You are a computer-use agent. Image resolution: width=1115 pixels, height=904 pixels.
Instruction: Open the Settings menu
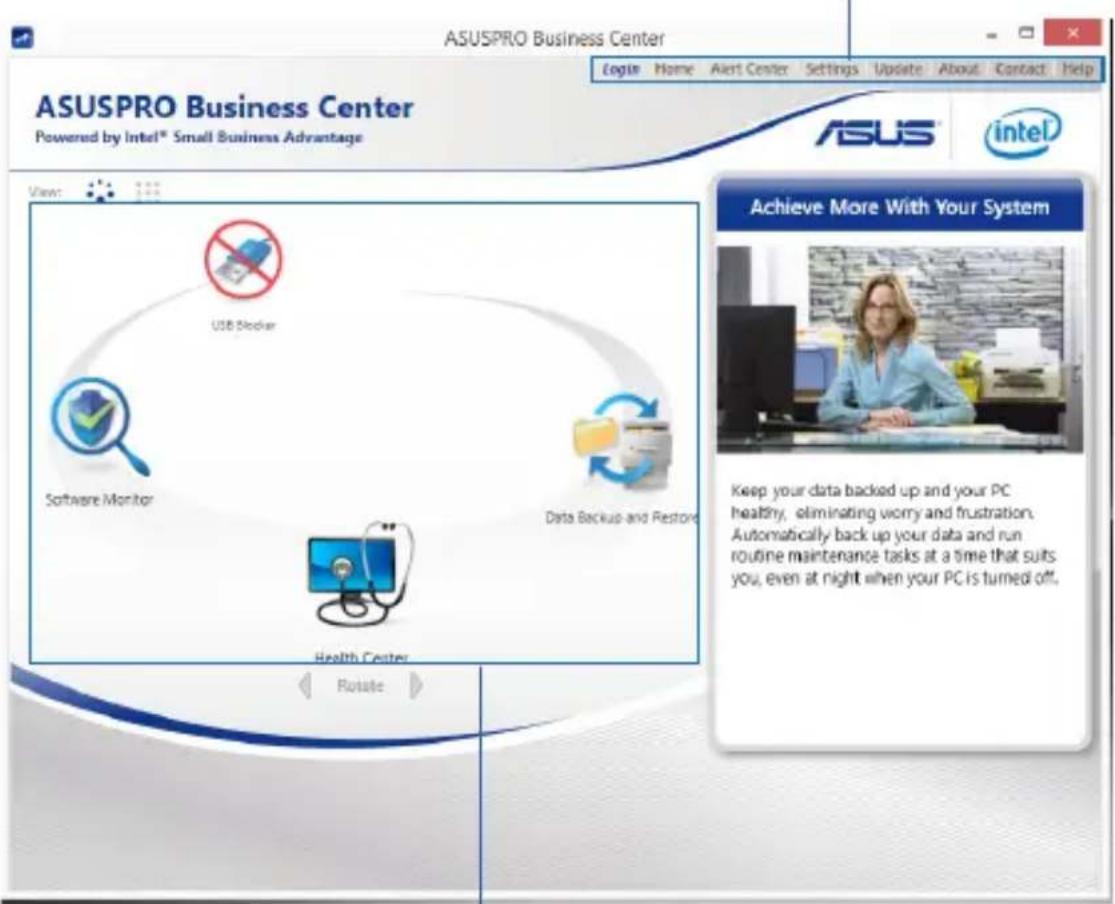831,69
